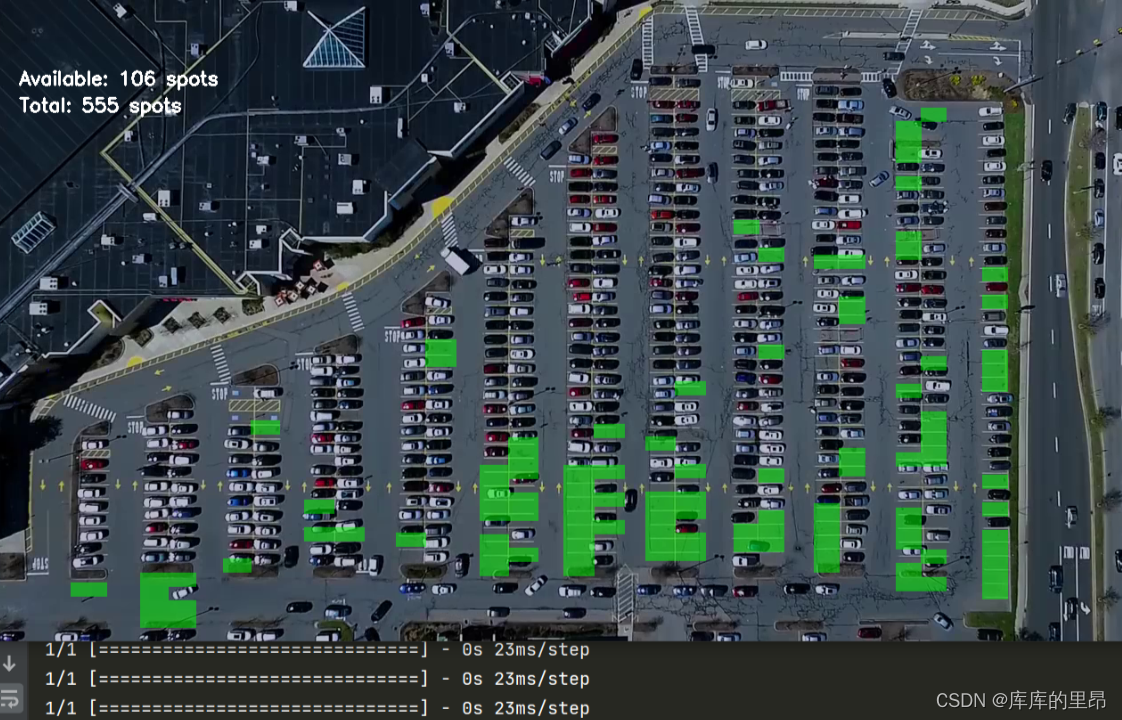This screenshot has width=1122, height=720.
Task: Click the large green block at bottom-left lot
Action: (167, 599)
